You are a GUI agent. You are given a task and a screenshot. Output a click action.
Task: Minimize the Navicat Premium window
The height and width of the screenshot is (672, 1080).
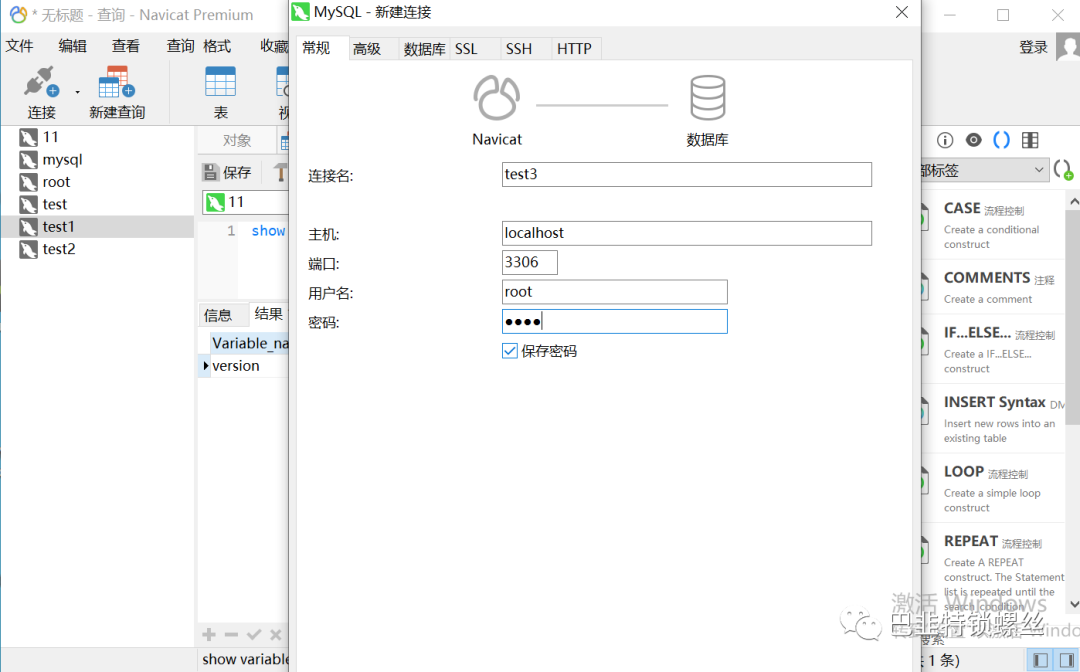[x=950, y=14]
